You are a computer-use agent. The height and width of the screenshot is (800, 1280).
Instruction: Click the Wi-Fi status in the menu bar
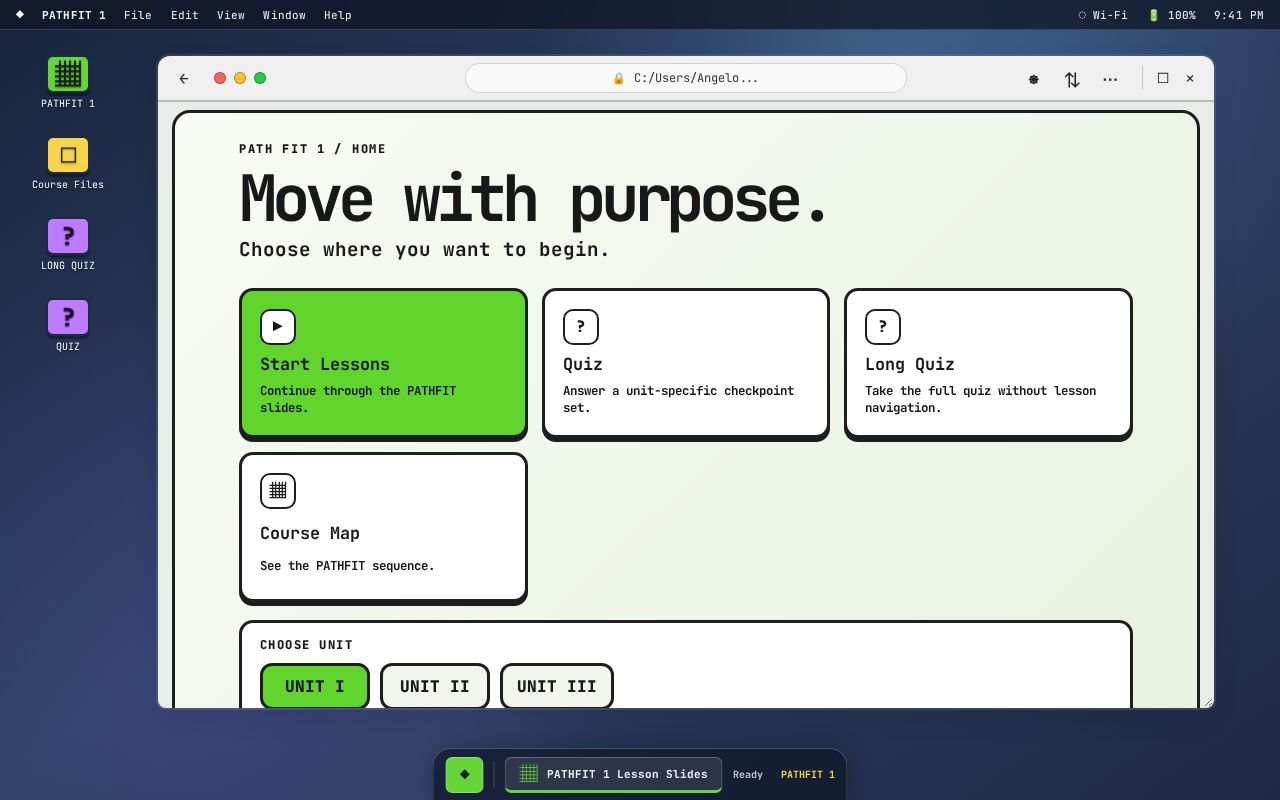coord(1102,15)
